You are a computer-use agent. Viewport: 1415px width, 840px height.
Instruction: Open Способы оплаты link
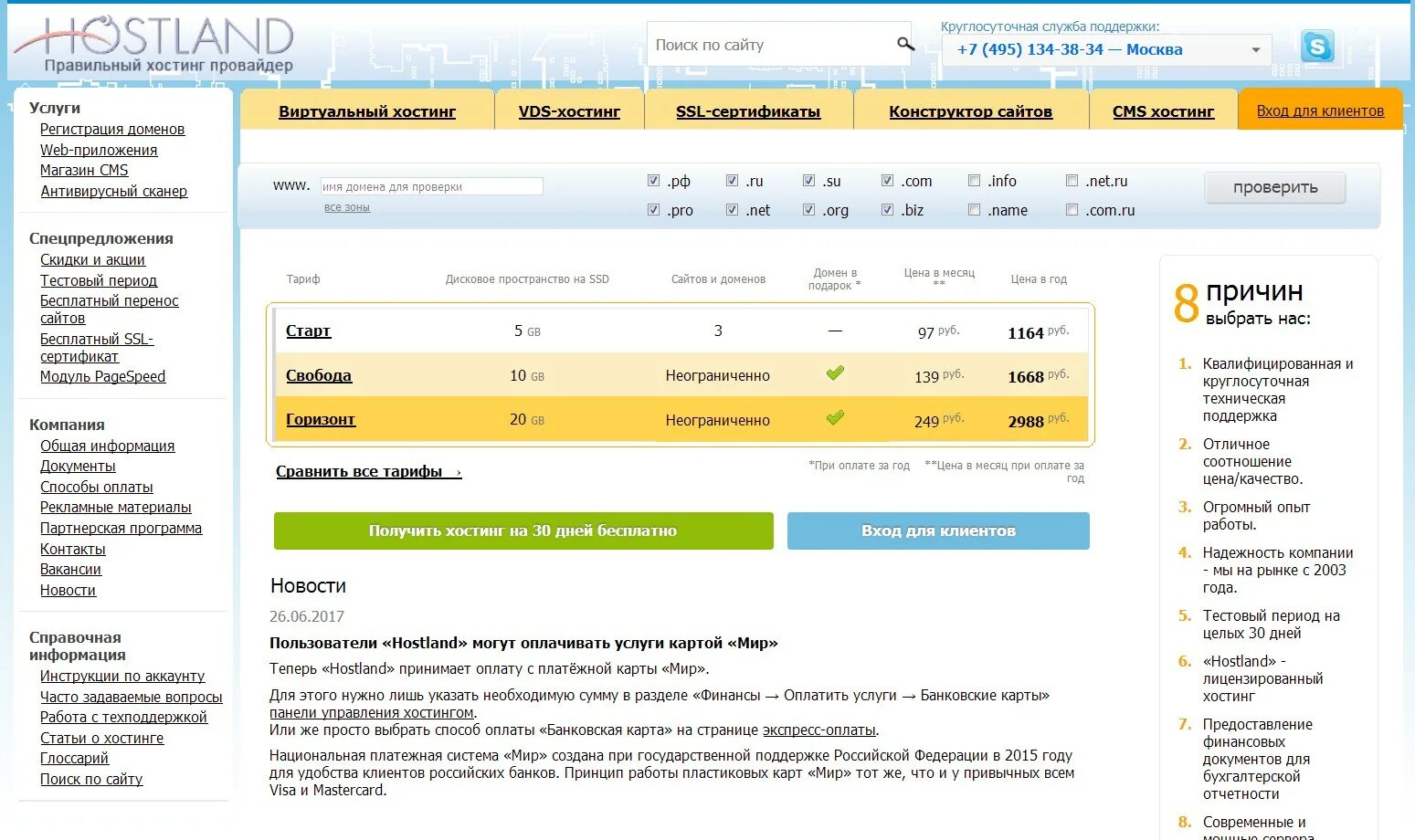pyautogui.click(x=97, y=487)
